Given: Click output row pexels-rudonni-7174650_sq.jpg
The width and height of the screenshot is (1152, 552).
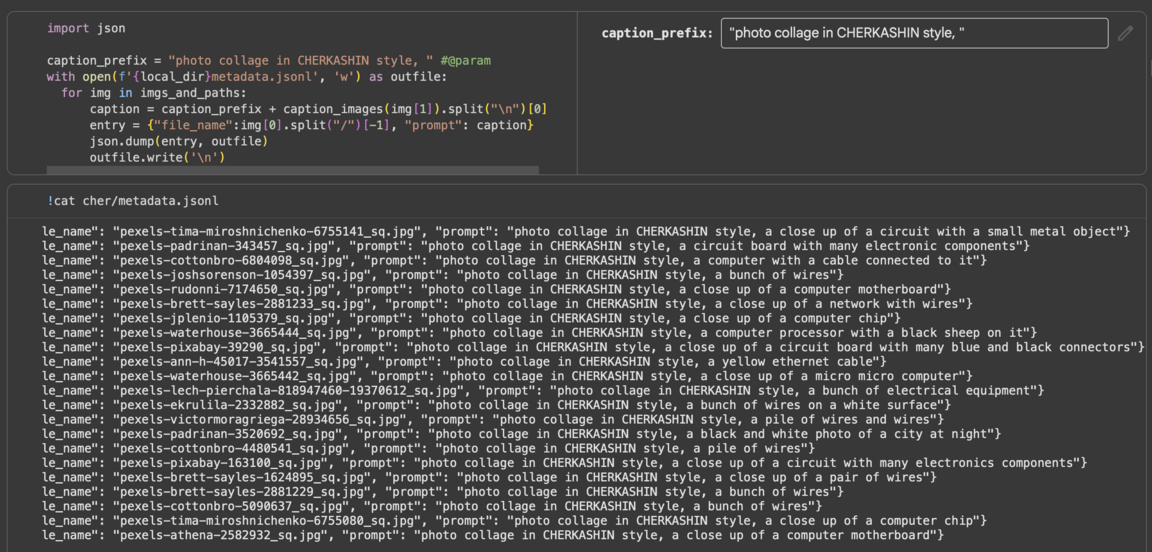Looking at the screenshot, I should [x=496, y=290].
